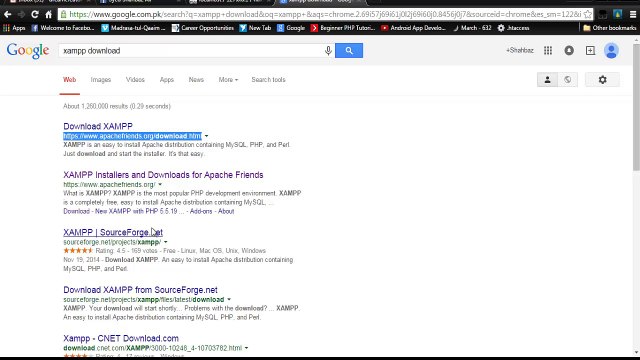Reload the page with refresh icon
Viewport: 640px width, 360px height.
(x=35, y=14)
